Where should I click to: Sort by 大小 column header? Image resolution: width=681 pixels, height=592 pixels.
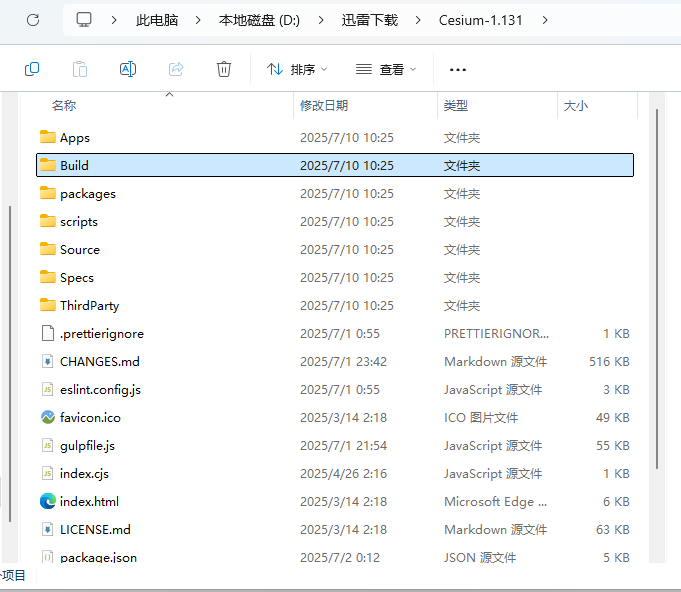click(x=575, y=106)
